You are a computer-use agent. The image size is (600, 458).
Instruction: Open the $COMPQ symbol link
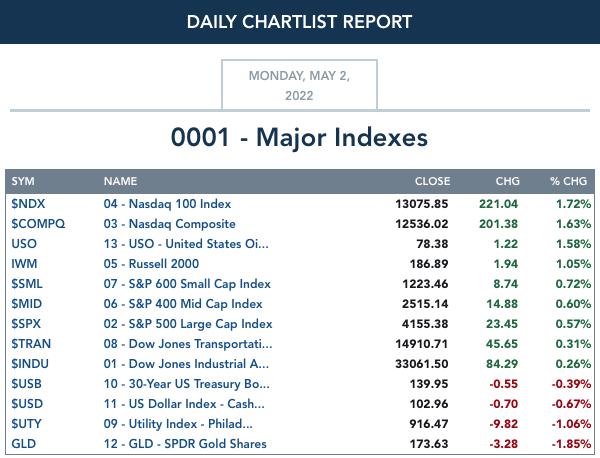38,223
